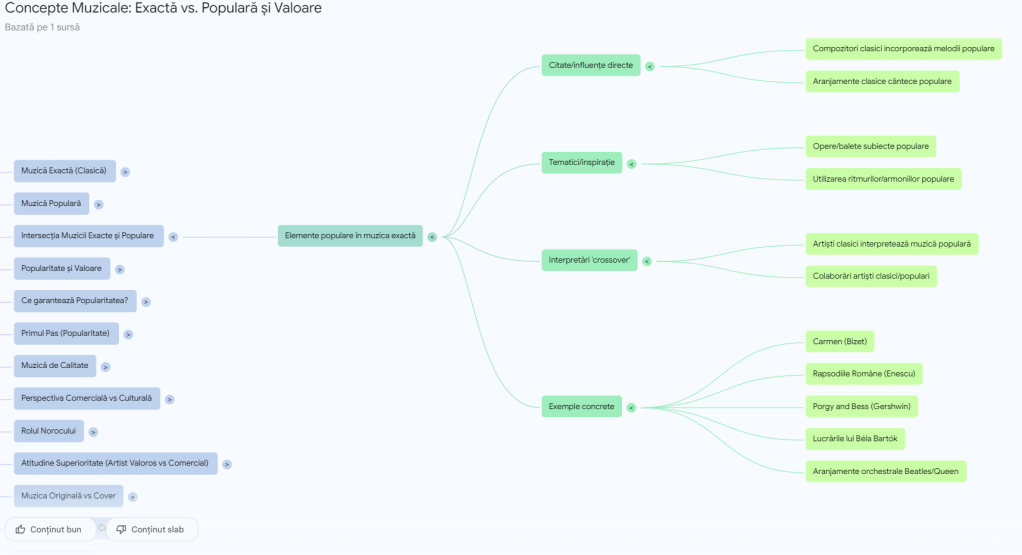Collapse the Exemple concrete branch arrow
Screen dimensions: 1022x555
[631, 407]
